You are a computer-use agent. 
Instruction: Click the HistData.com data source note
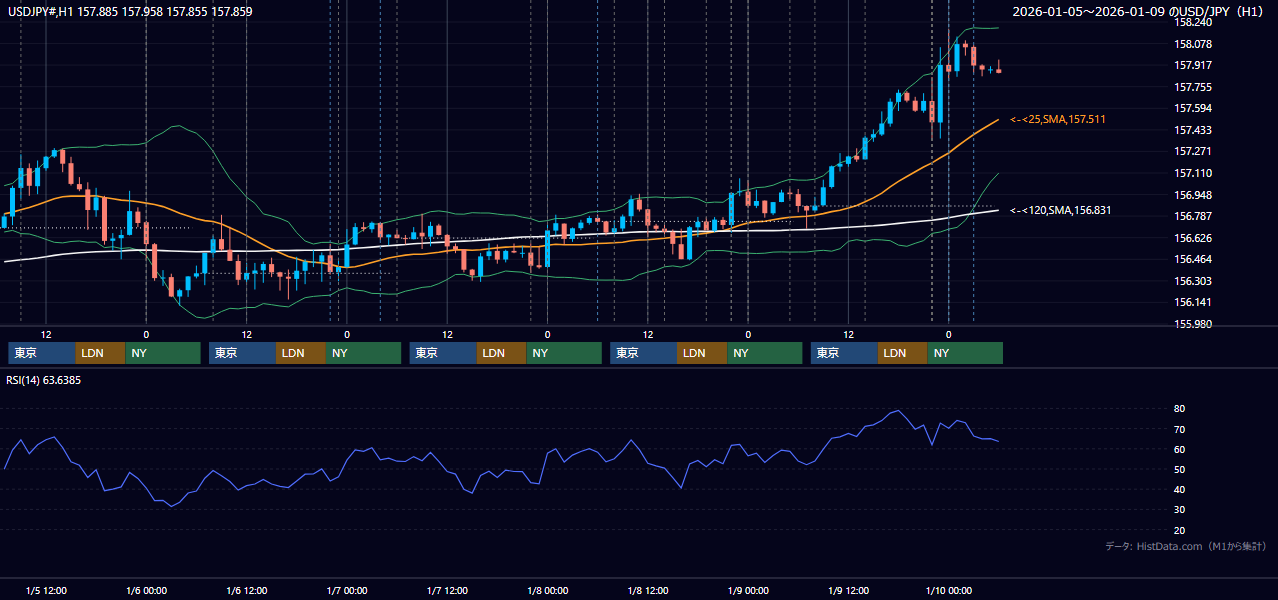click(1186, 546)
